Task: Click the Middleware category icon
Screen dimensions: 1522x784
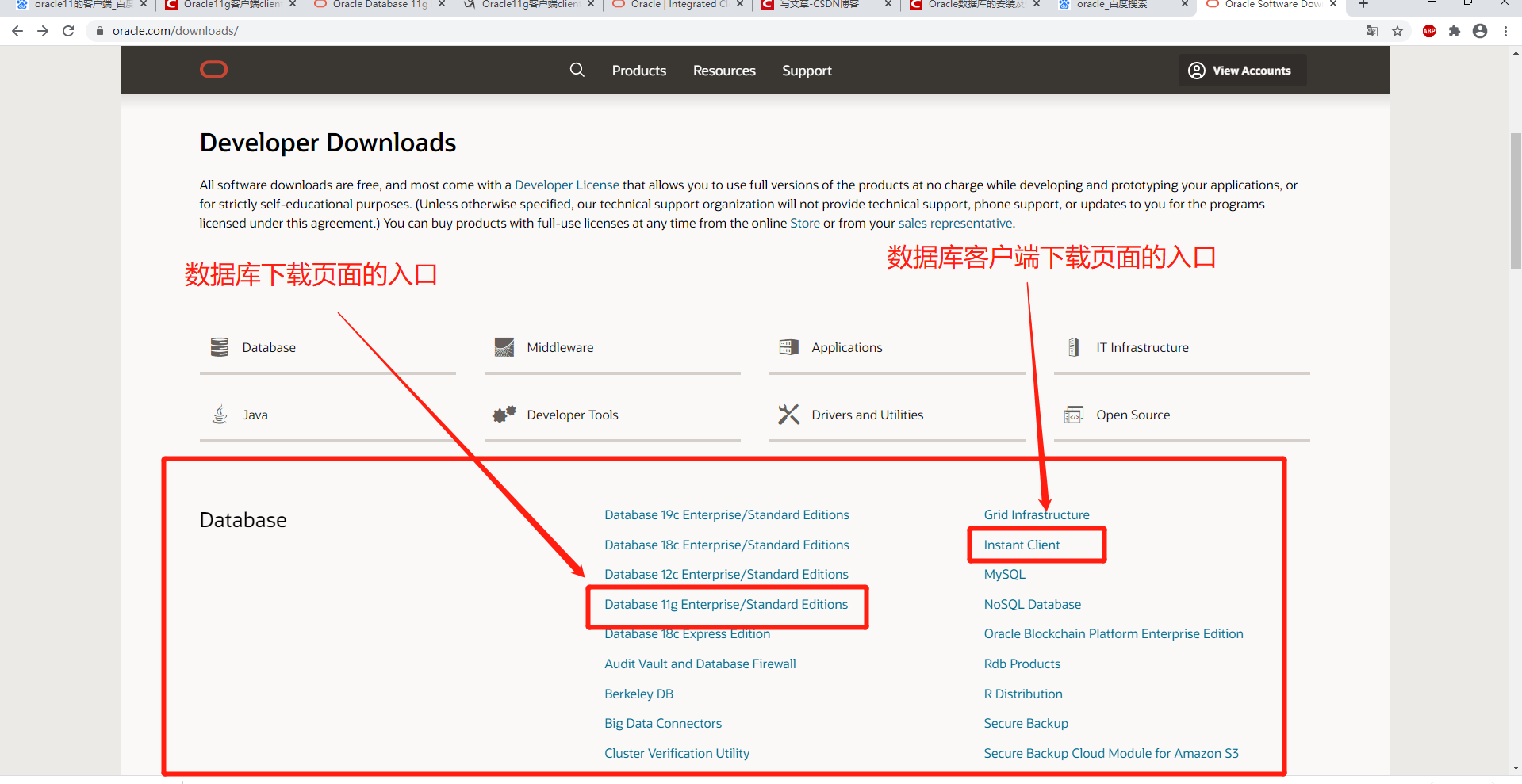Action: point(504,347)
